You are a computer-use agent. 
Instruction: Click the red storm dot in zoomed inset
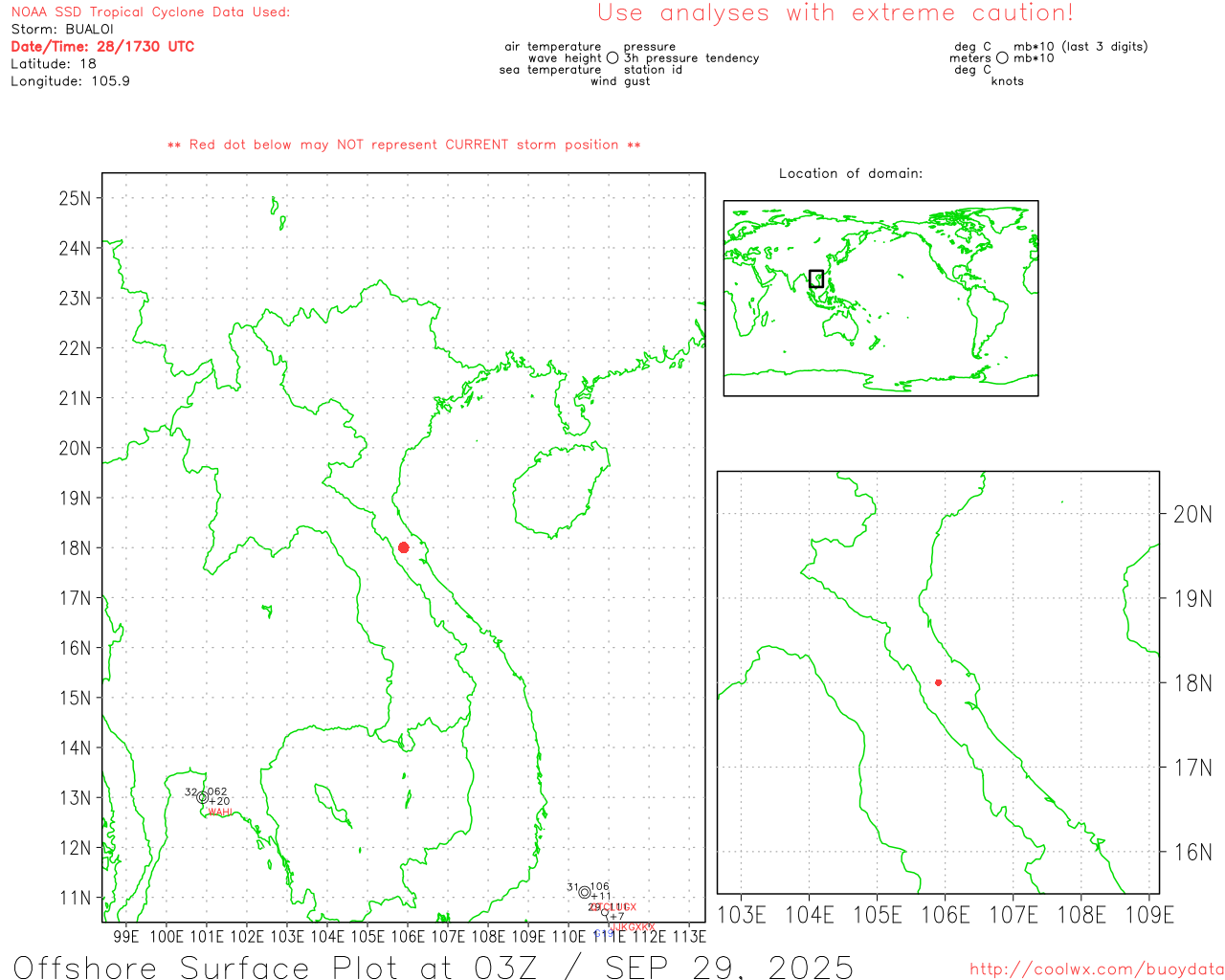tap(938, 682)
